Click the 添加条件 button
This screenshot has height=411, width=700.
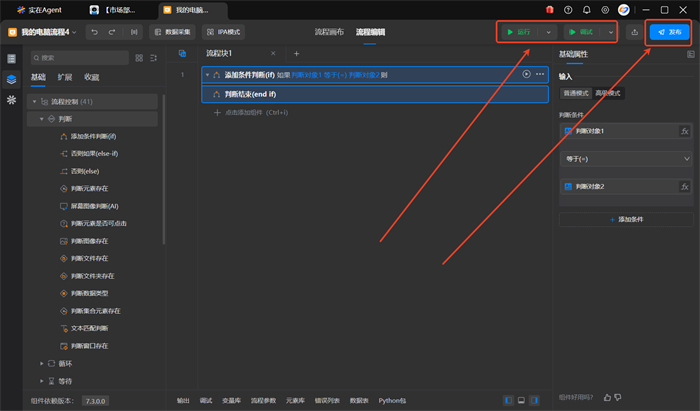[625, 219]
